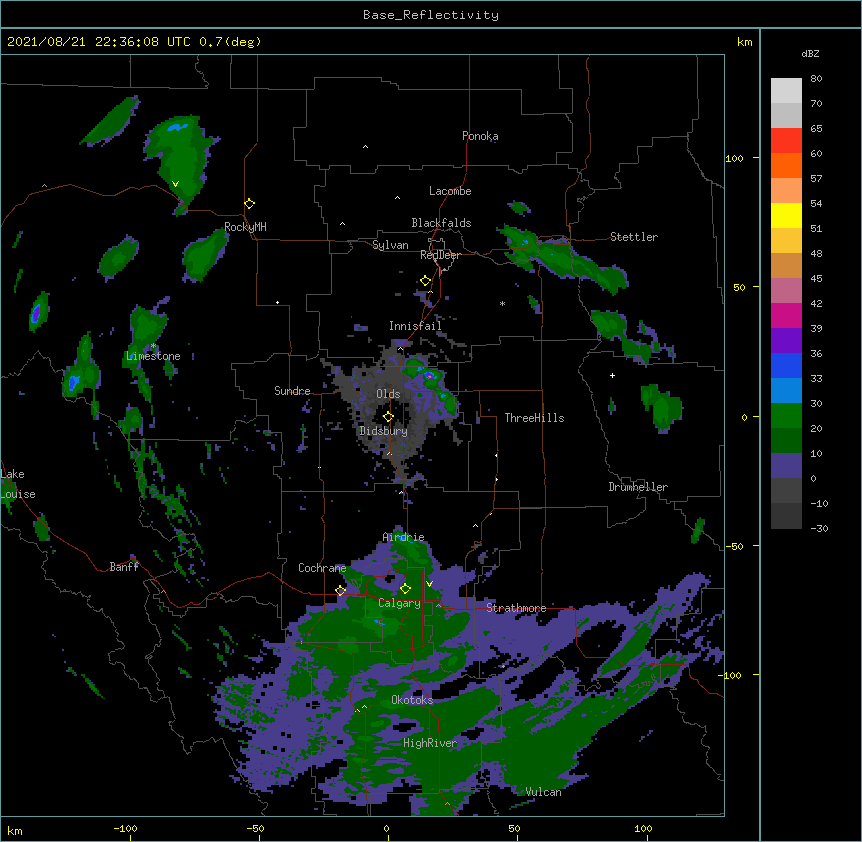Click the yellow V marker east of Calgary

tap(429, 584)
